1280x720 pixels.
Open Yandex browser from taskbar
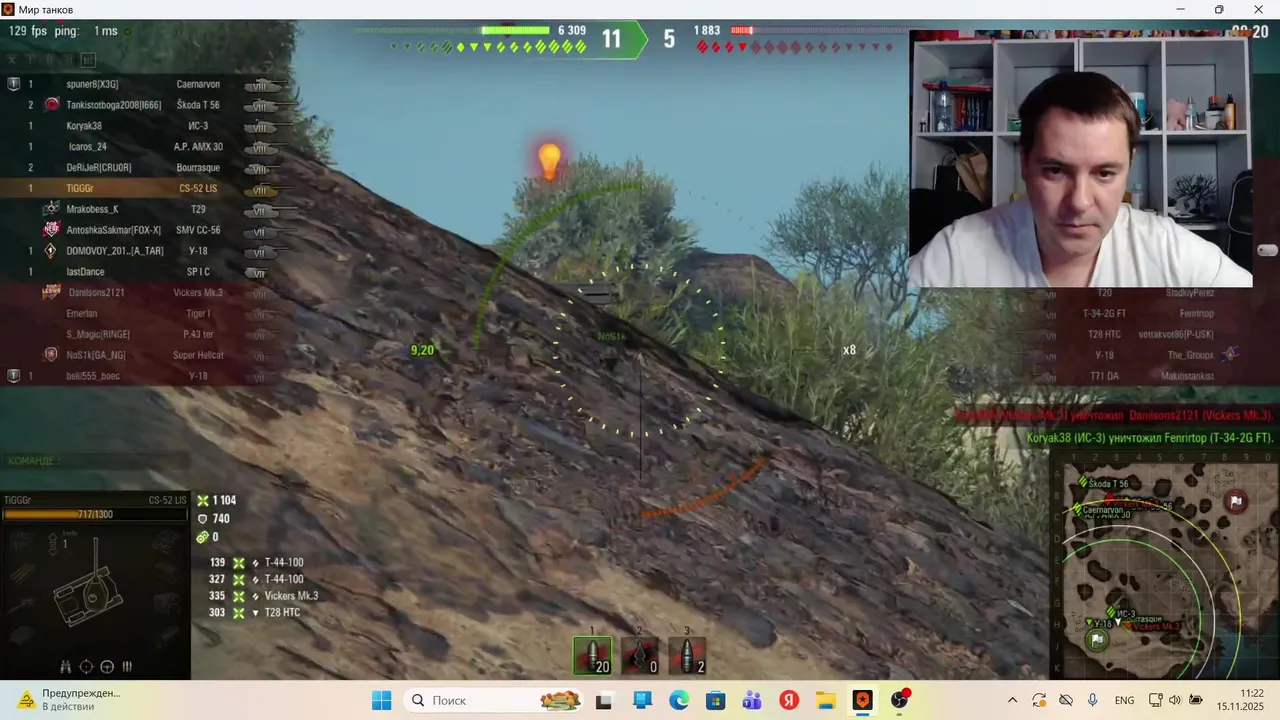(x=789, y=700)
